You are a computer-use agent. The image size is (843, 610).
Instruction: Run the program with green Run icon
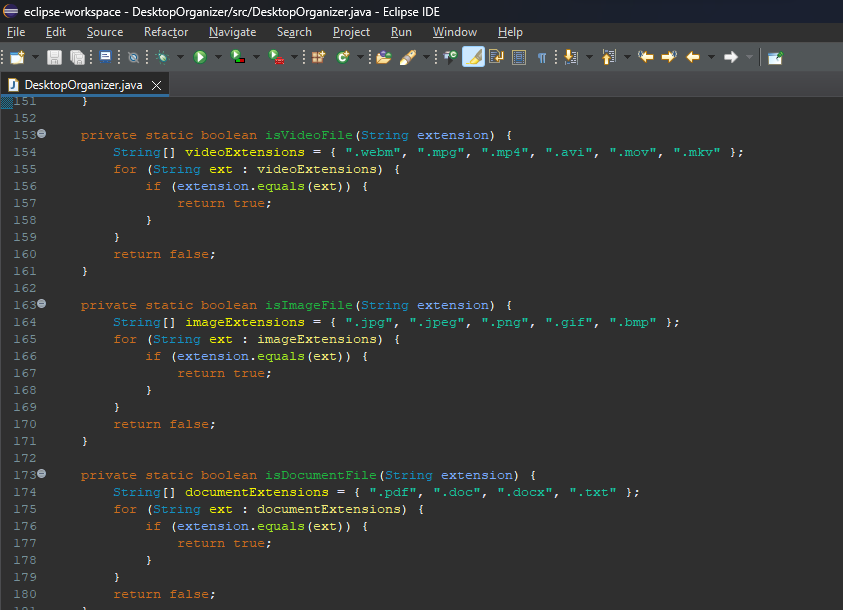coord(200,57)
